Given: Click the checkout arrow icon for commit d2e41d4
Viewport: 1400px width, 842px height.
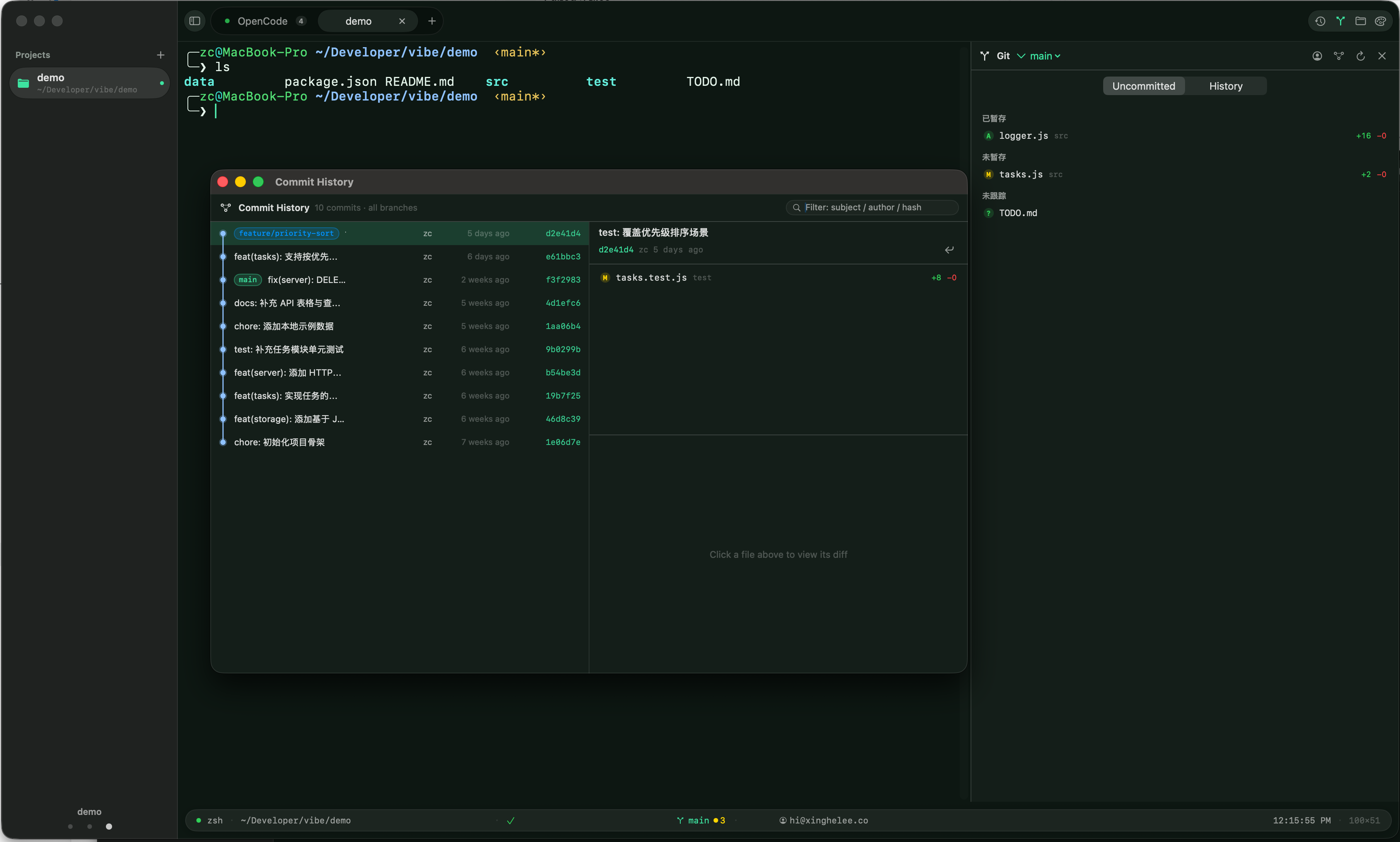Looking at the screenshot, I should (x=949, y=250).
